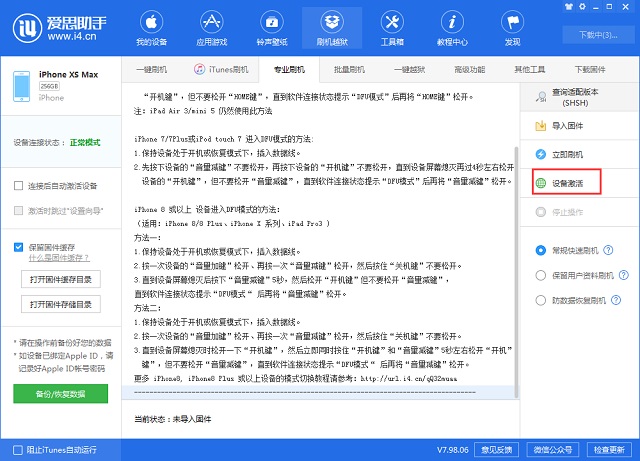Click green 备份/恢复数据 button

click(60, 394)
